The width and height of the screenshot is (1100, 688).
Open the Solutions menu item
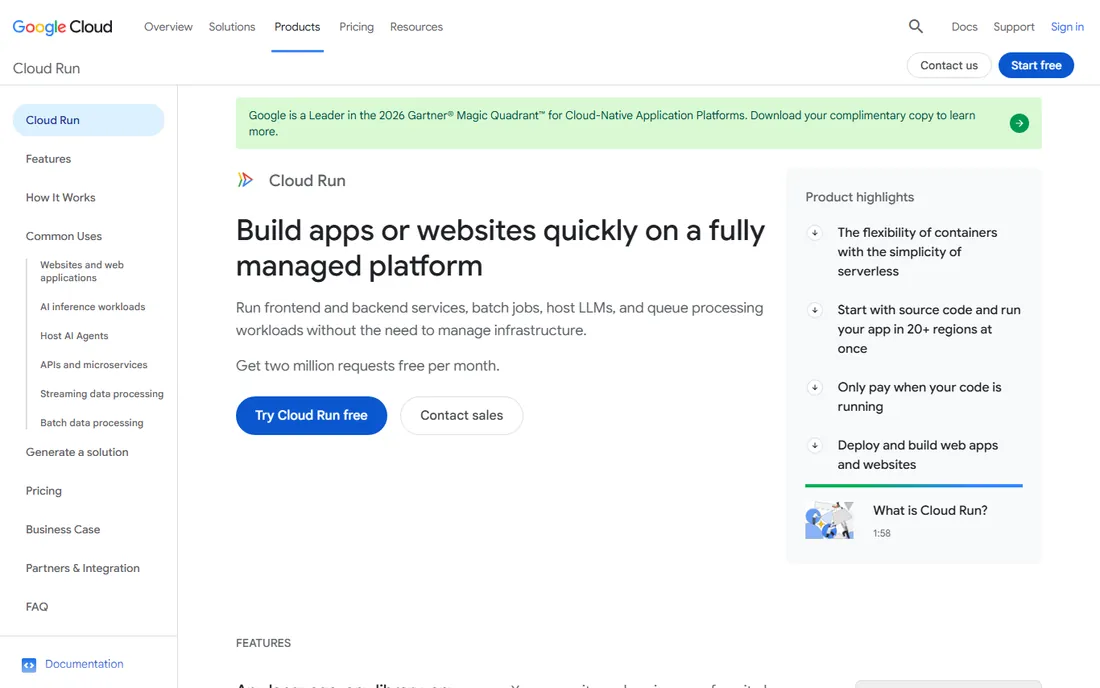pyautogui.click(x=232, y=27)
